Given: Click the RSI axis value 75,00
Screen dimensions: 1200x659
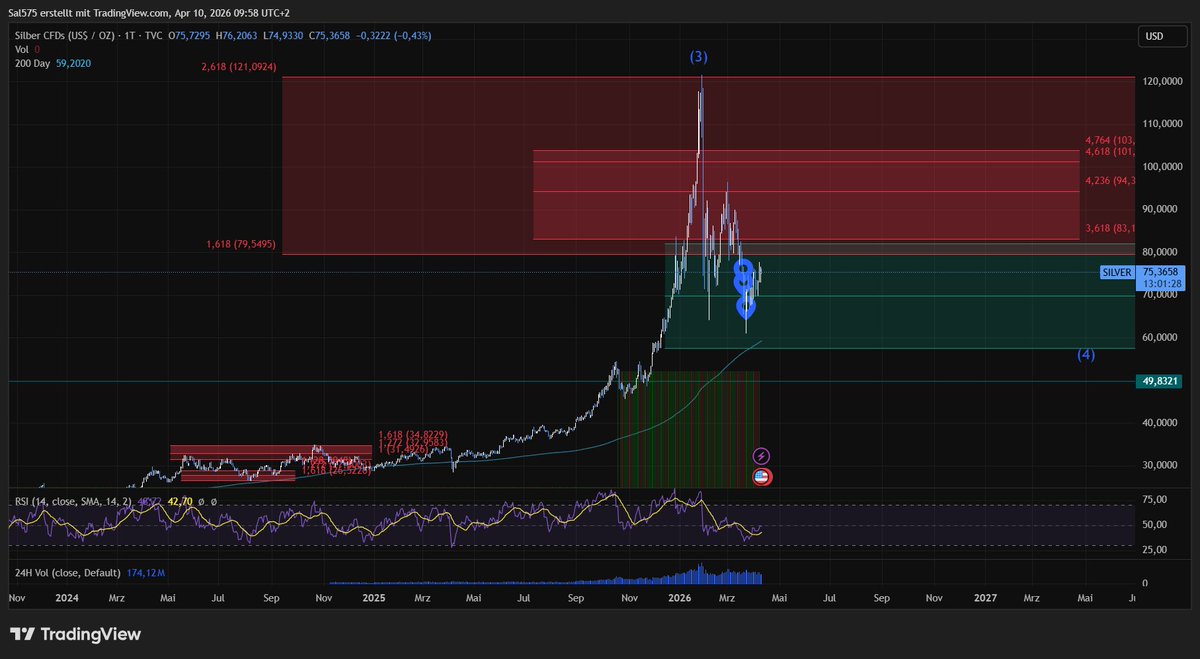Looking at the screenshot, I should pyautogui.click(x=1154, y=500).
